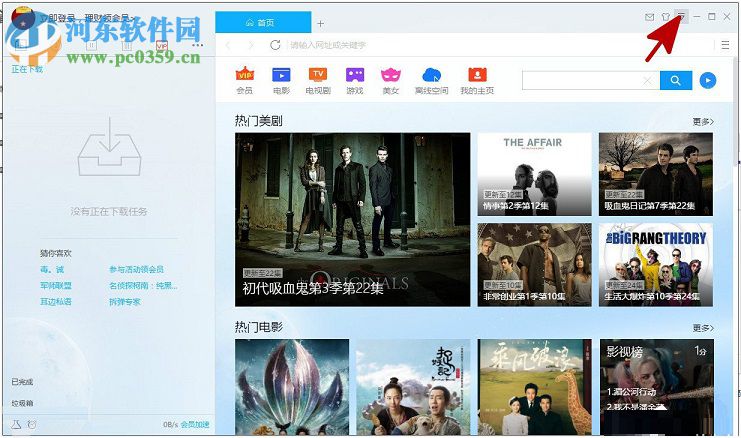Viewport: 741px width, 438px height.
Task: Open 拆弹专家 recommendation link
Action: pyautogui.click(x=125, y=301)
